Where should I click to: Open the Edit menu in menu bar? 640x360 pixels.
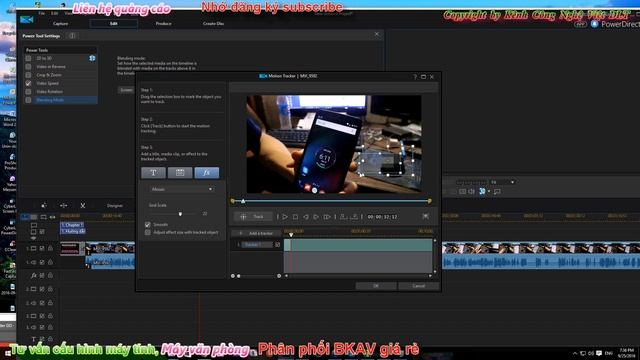(x=54, y=13)
